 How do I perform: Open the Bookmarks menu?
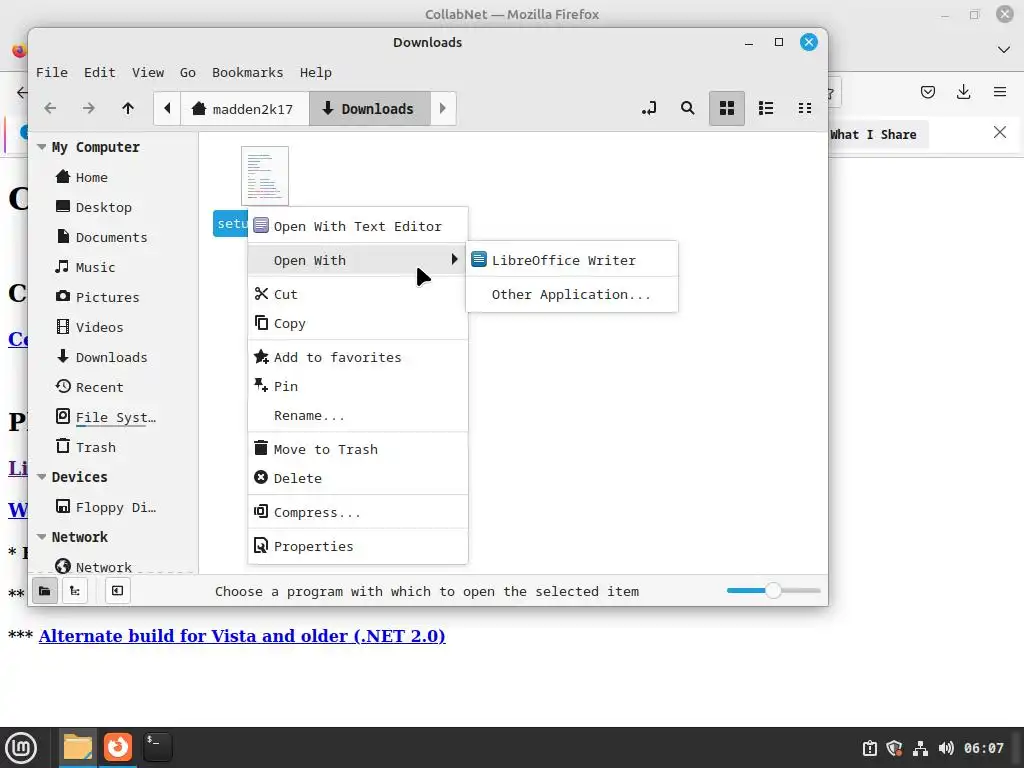(x=248, y=72)
